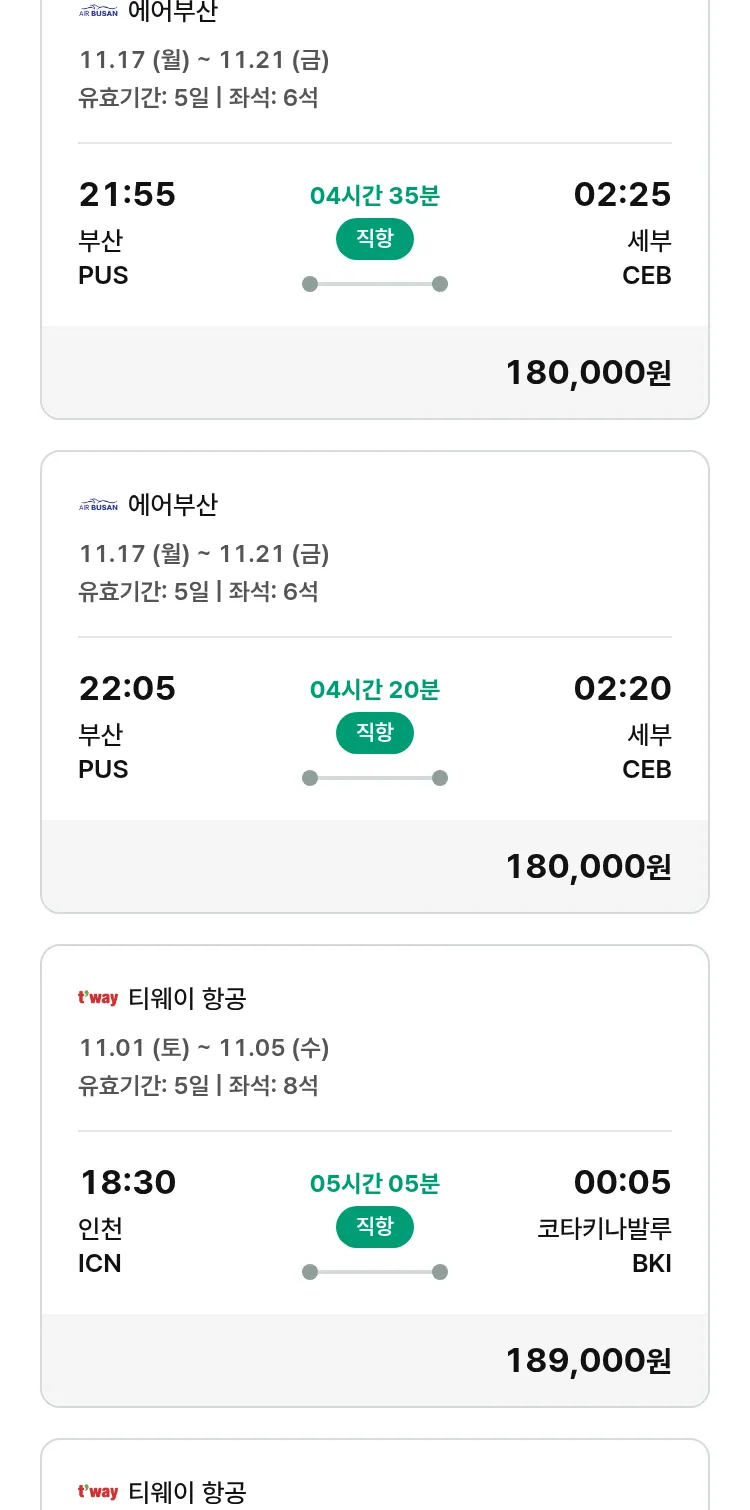Screen dimensions: 750x1510
Task: Tap the t'way logo in the bottom-most card
Action: (x=98, y=1492)
